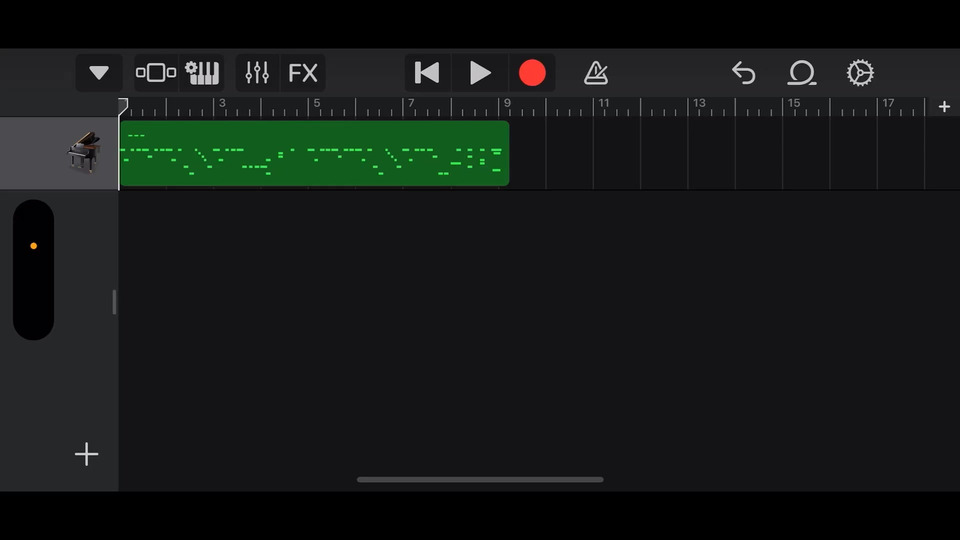Click bar 9 on the timeline ruler
The height and width of the screenshot is (540, 960).
[x=507, y=103]
